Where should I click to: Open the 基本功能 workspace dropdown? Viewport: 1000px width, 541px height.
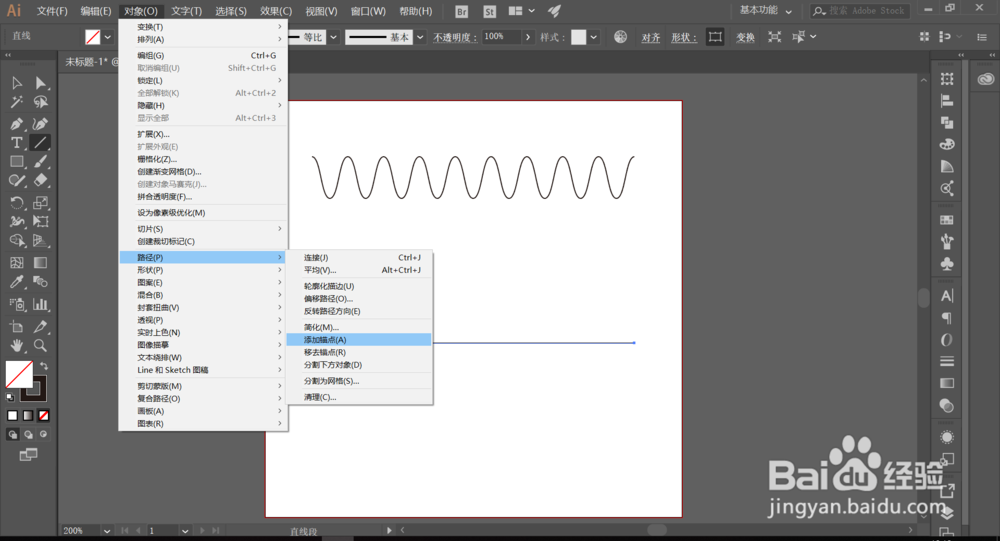(765, 10)
